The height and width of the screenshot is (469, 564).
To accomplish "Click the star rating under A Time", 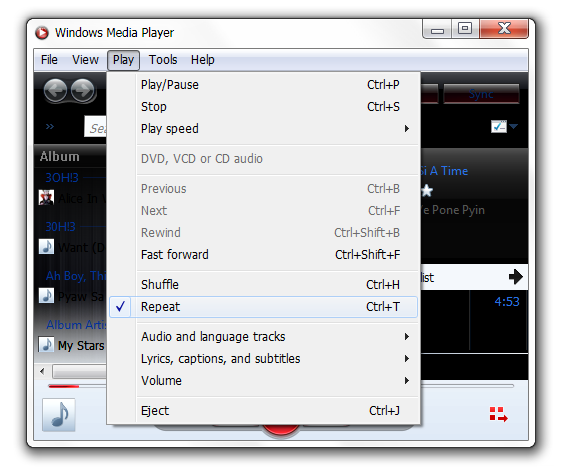I will click(x=427, y=191).
